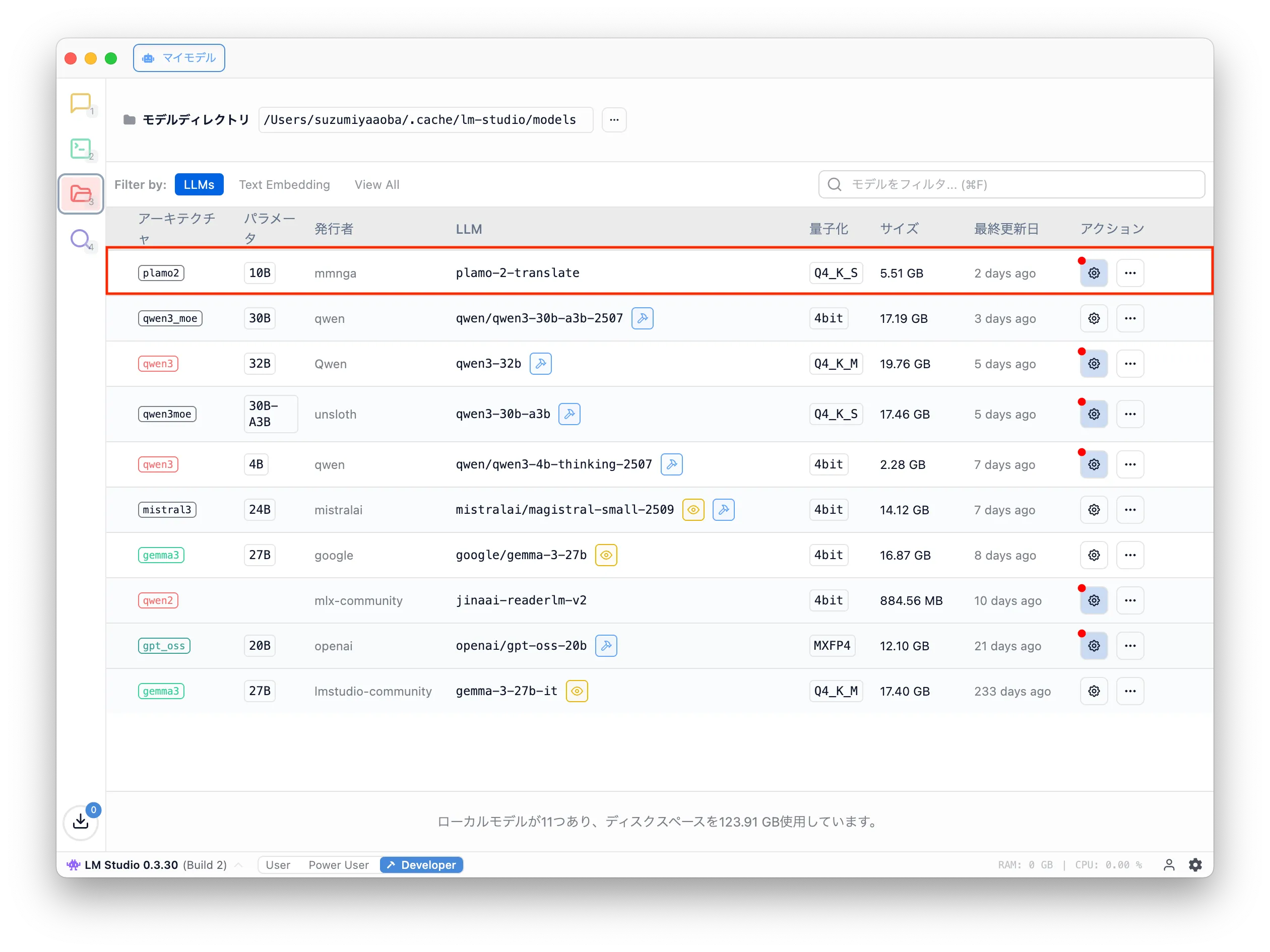Open the more-actions menu for openai/gpt-oss-20b
1270x952 pixels.
pyautogui.click(x=1130, y=646)
